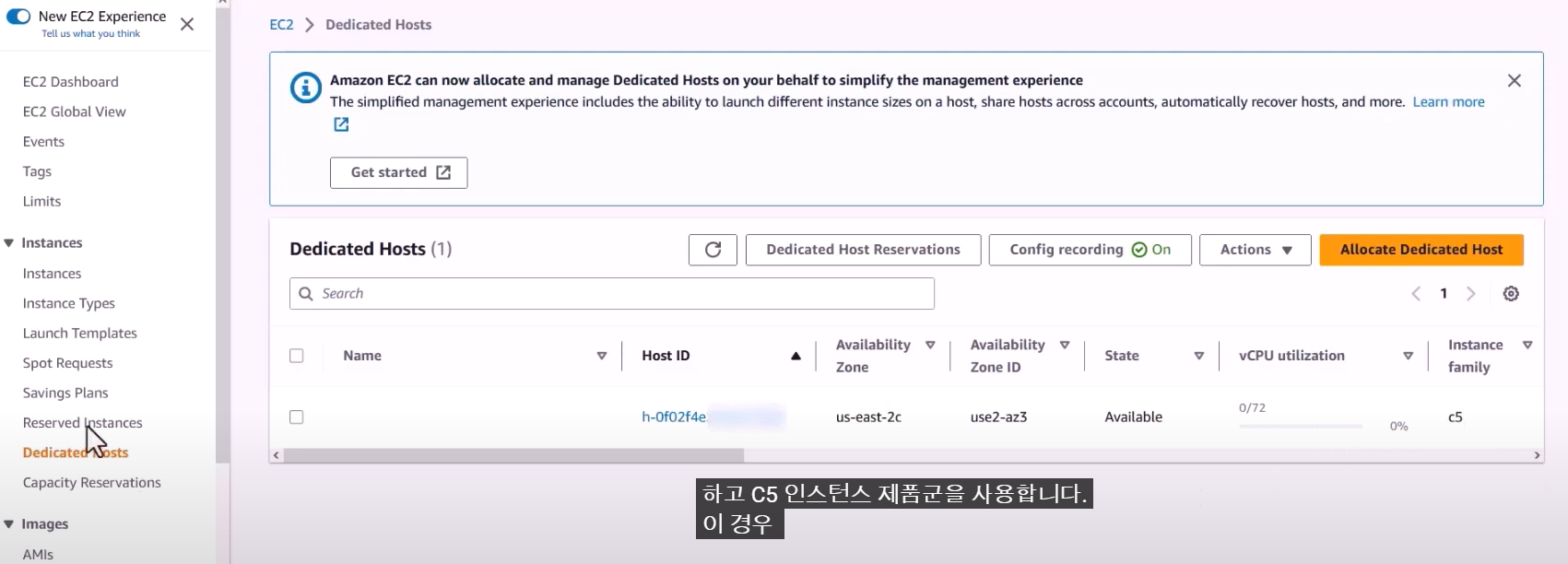Image resolution: width=1568 pixels, height=564 pixels.
Task: Open the Learn more link
Action: coord(1448,102)
